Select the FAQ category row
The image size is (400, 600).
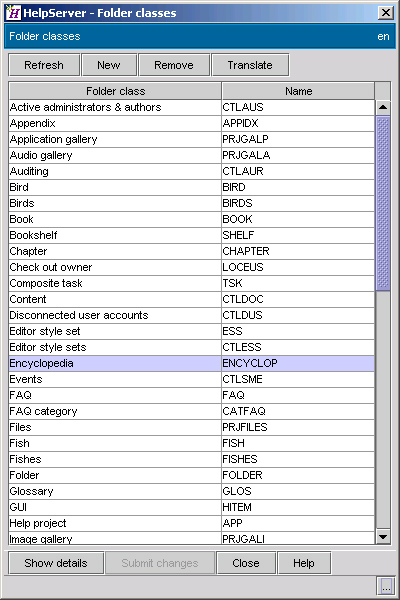(x=191, y=411)
